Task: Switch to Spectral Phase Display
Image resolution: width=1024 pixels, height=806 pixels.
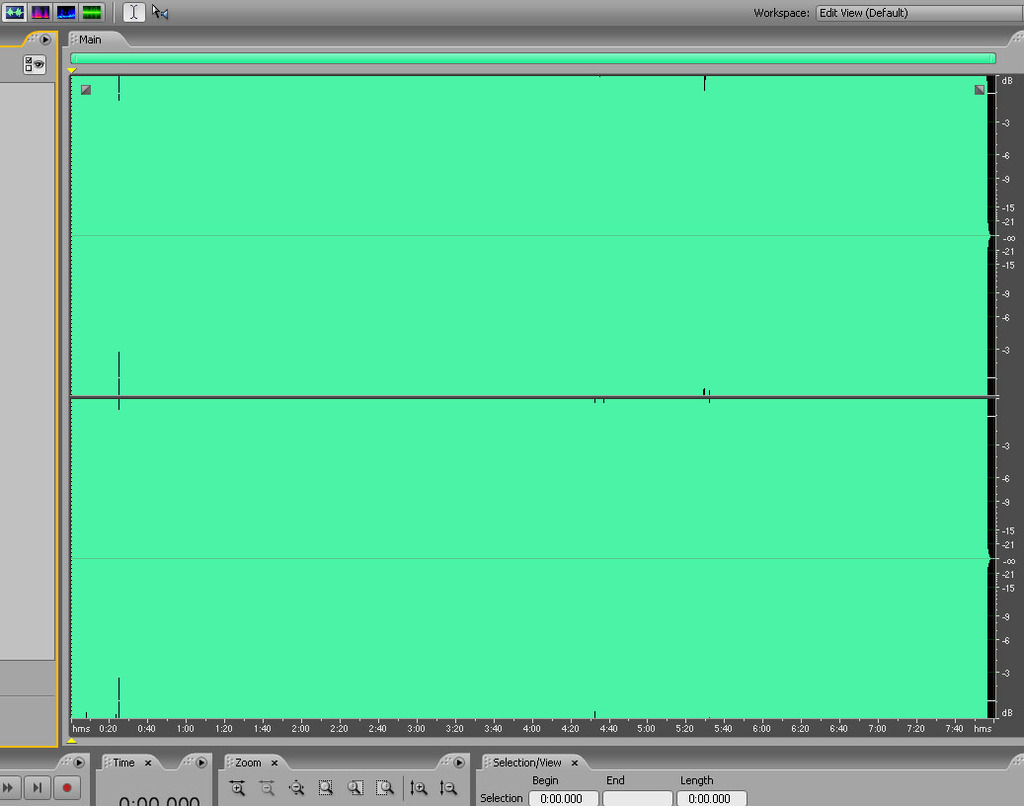Action: coord(92,12)
